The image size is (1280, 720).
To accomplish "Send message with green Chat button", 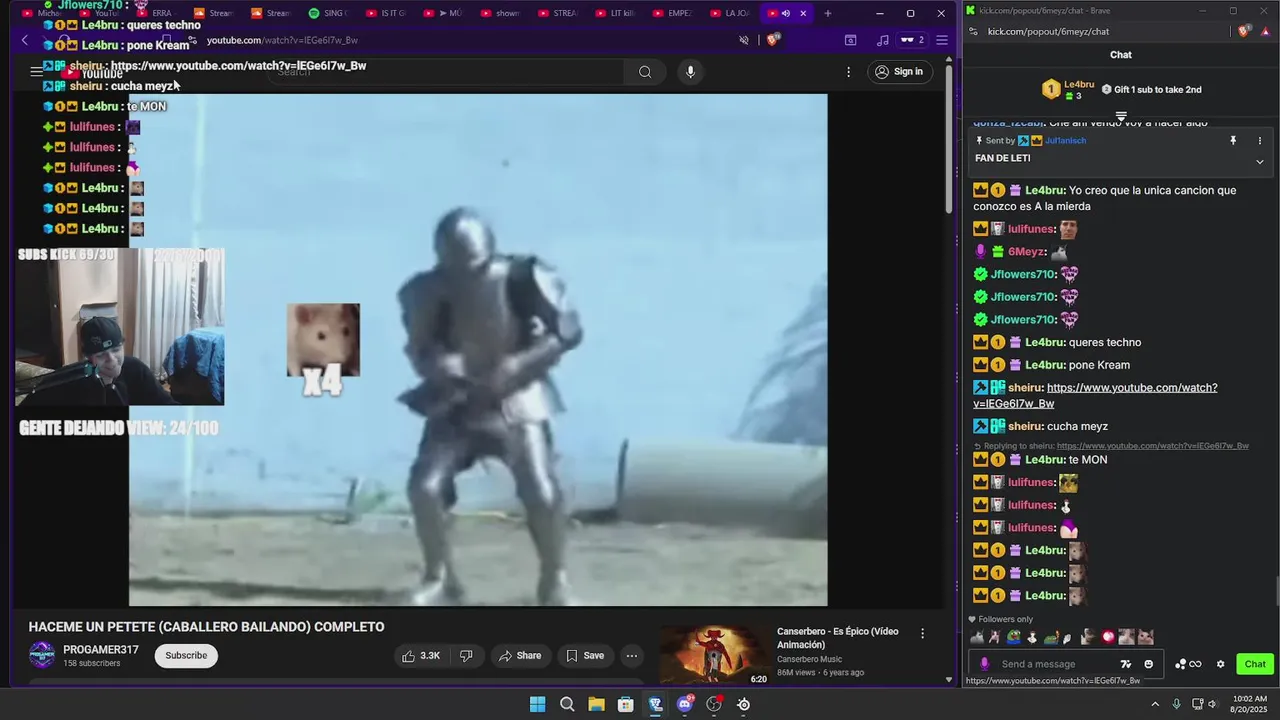I will (1255, 664).
